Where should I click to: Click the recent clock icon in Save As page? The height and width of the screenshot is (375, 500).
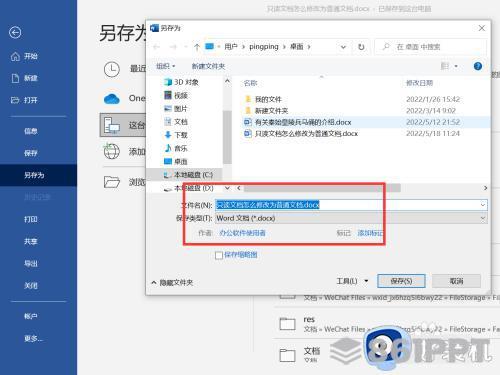tap(112, 69)
